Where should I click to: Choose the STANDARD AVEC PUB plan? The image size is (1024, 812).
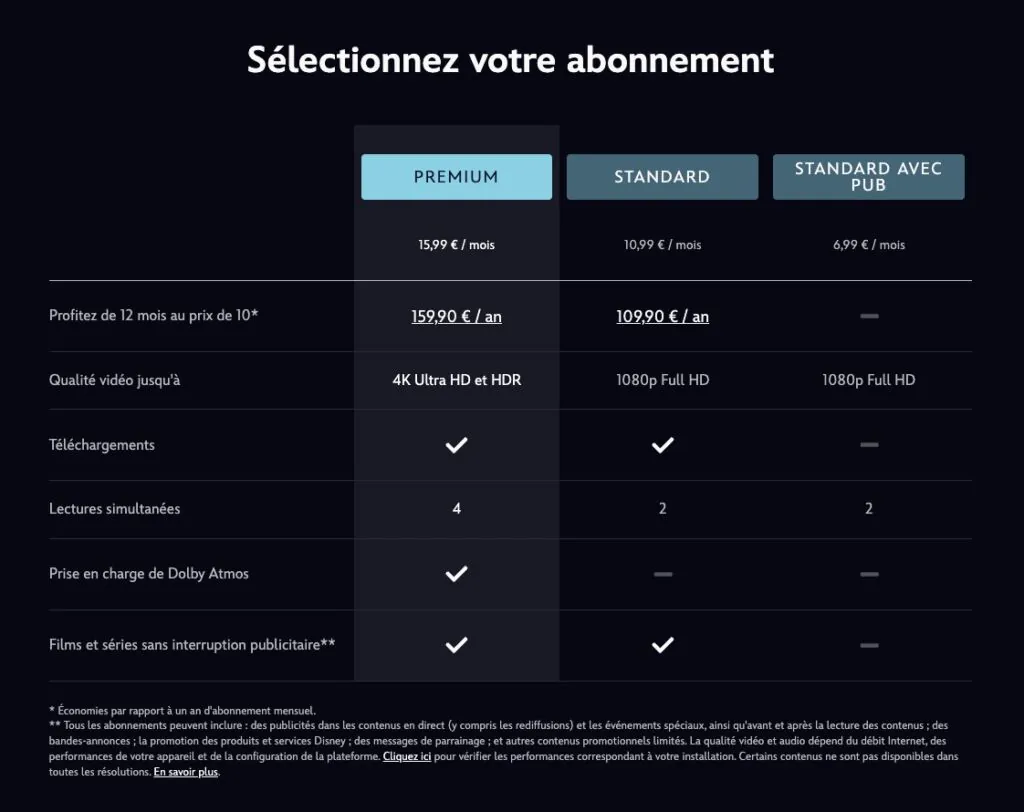click(868, 176)
